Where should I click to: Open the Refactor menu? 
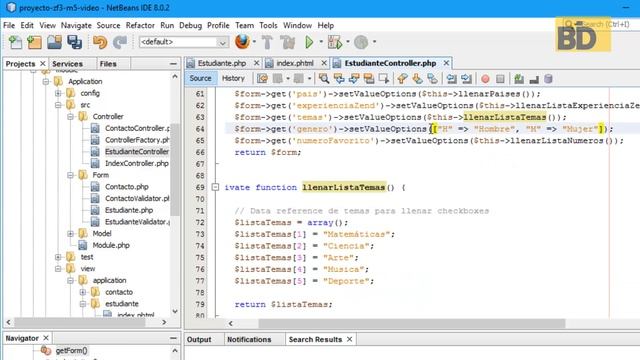(x=140, y=25)
